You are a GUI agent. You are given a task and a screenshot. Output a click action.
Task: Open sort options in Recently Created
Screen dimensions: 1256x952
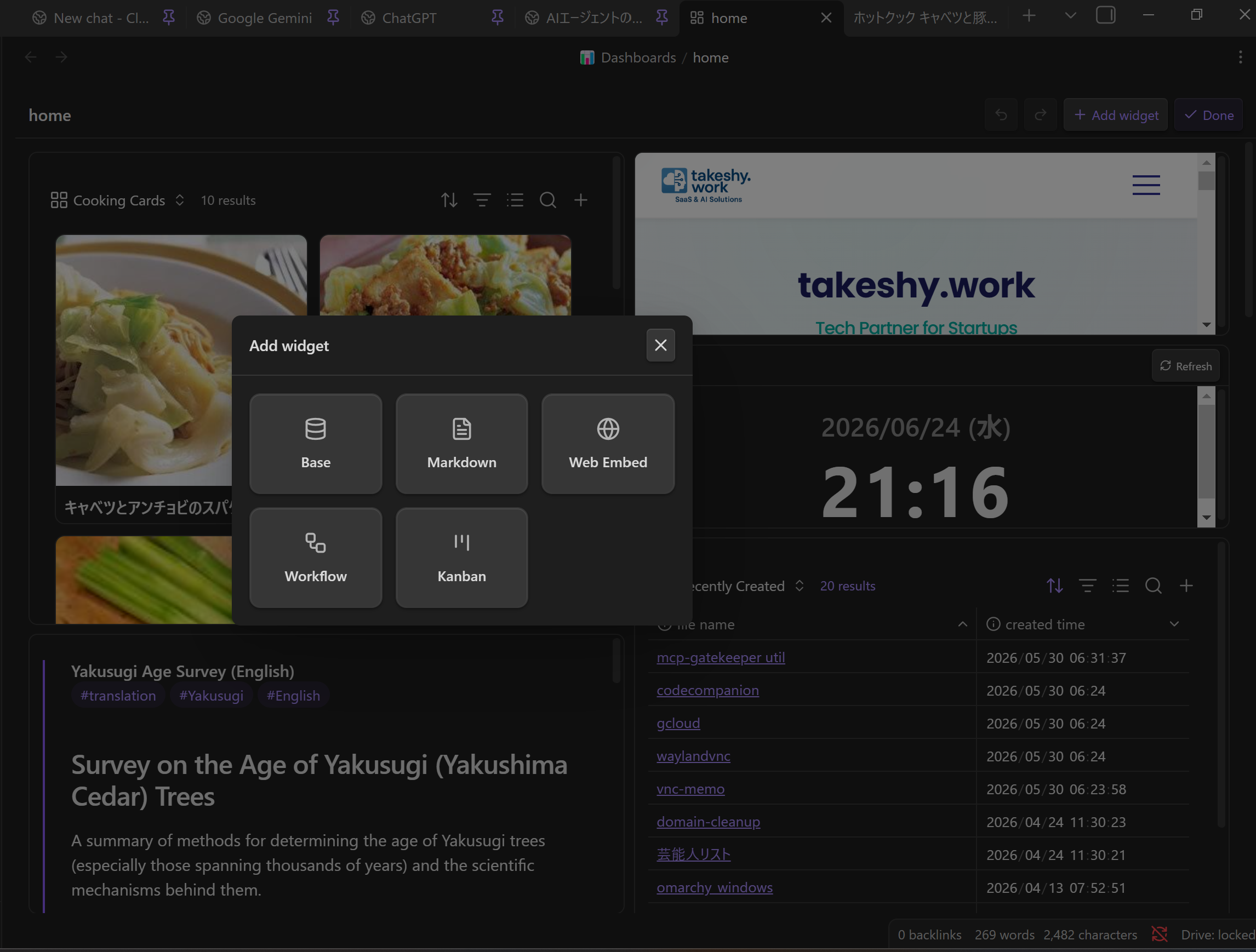(1054, 586)
